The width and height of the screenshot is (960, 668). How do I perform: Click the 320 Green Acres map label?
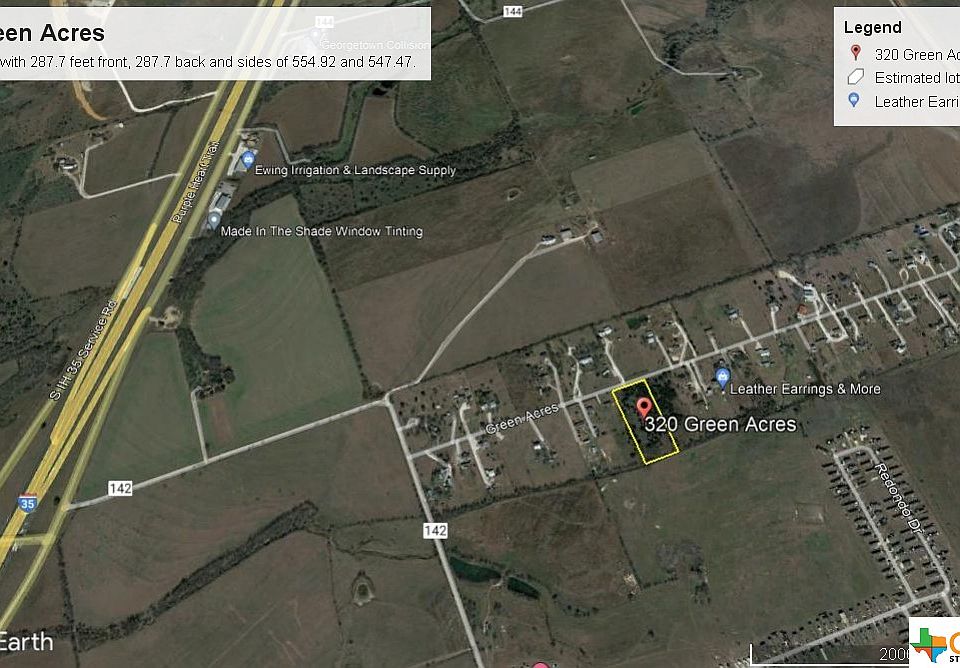pos(720,424)
